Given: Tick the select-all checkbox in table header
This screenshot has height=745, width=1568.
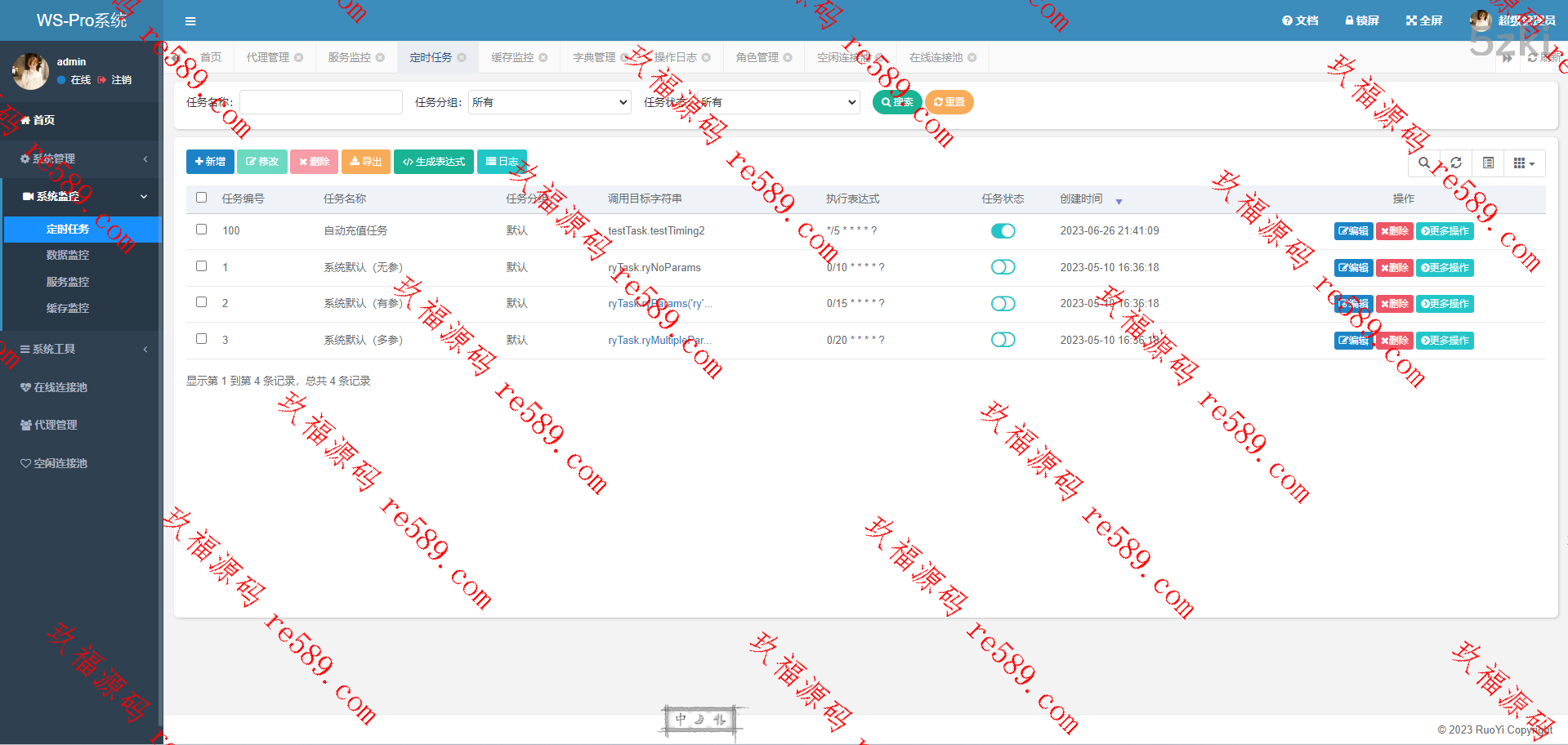Looking at the screenshot, I should [202, 198].
